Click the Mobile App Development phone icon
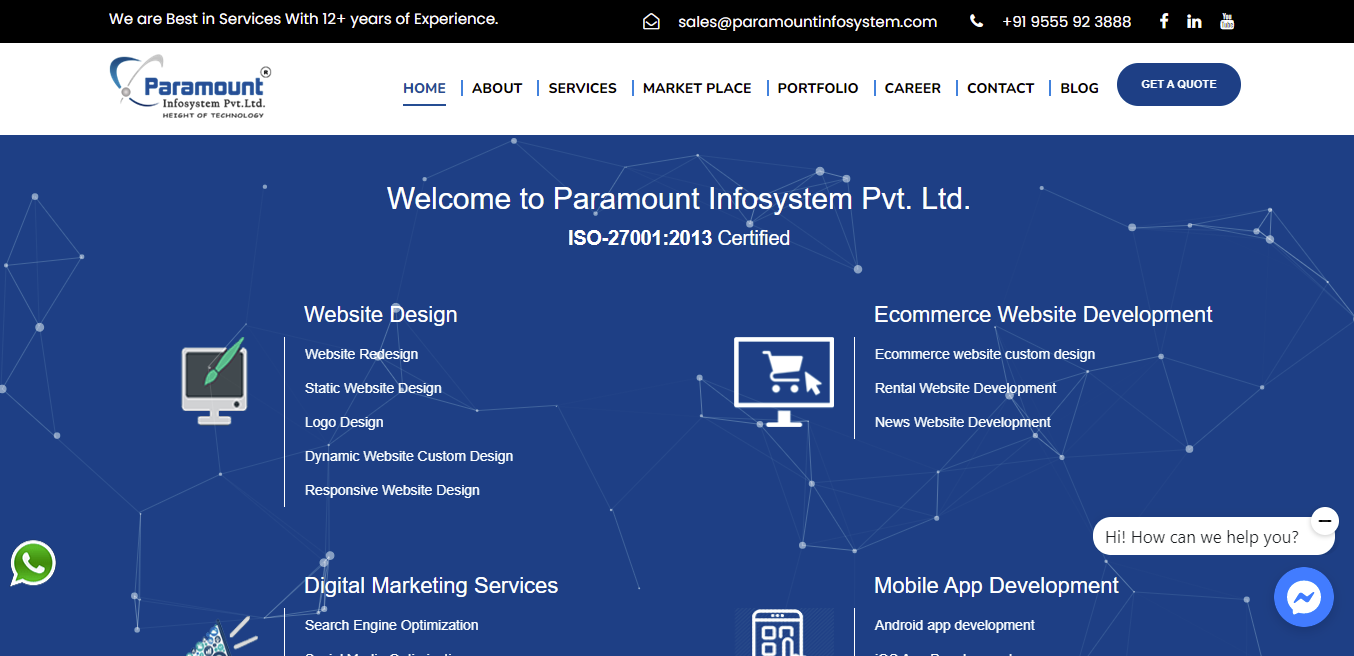Screen dimensions: 1354x656 tap(783, 632)
